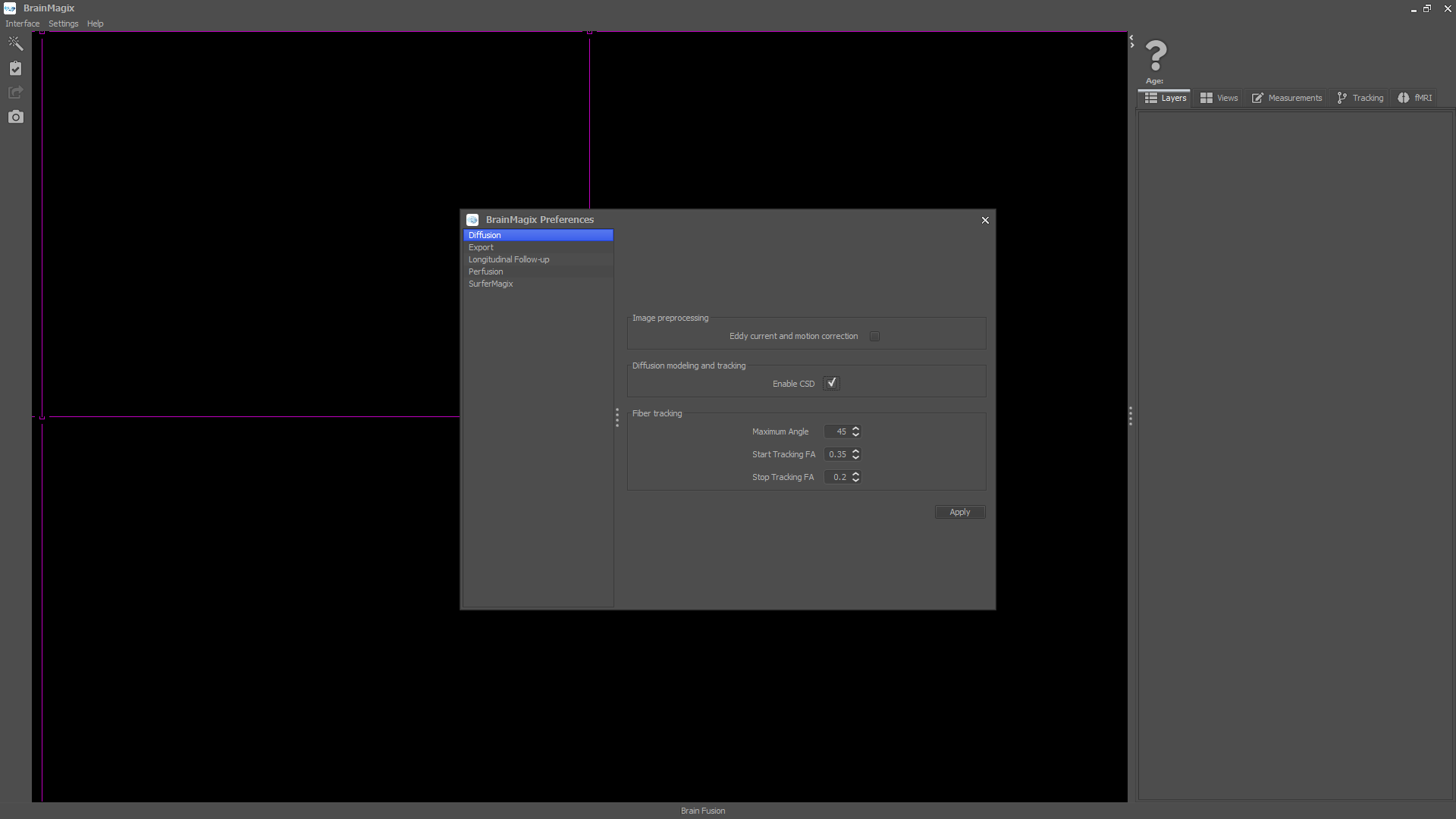Switch to the Views tab
1456x819 pixels.
[x=1219, y=98]
